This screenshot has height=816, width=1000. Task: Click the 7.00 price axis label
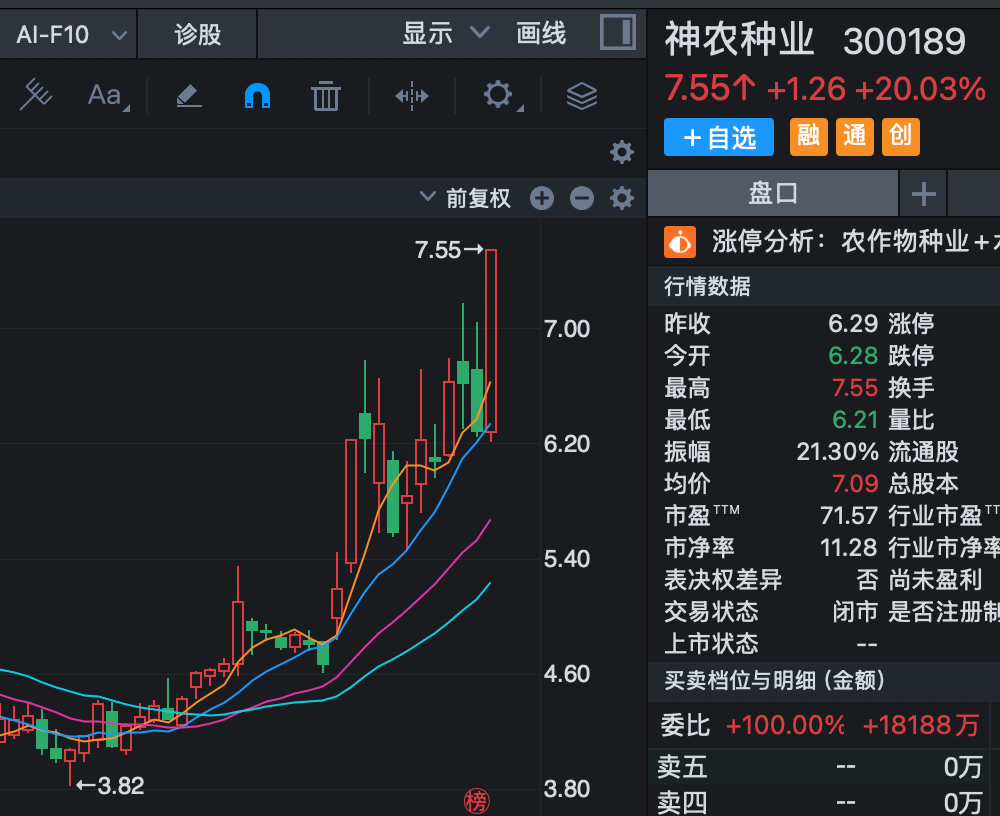tap(567, 329)
